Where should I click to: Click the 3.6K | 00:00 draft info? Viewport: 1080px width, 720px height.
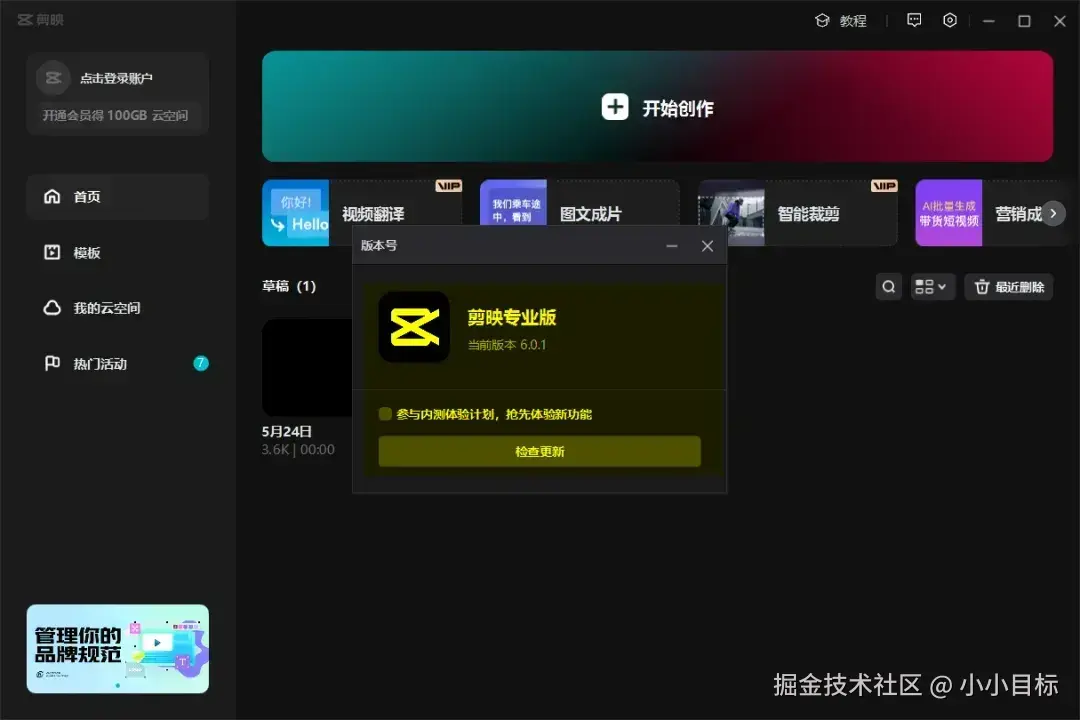298,449
